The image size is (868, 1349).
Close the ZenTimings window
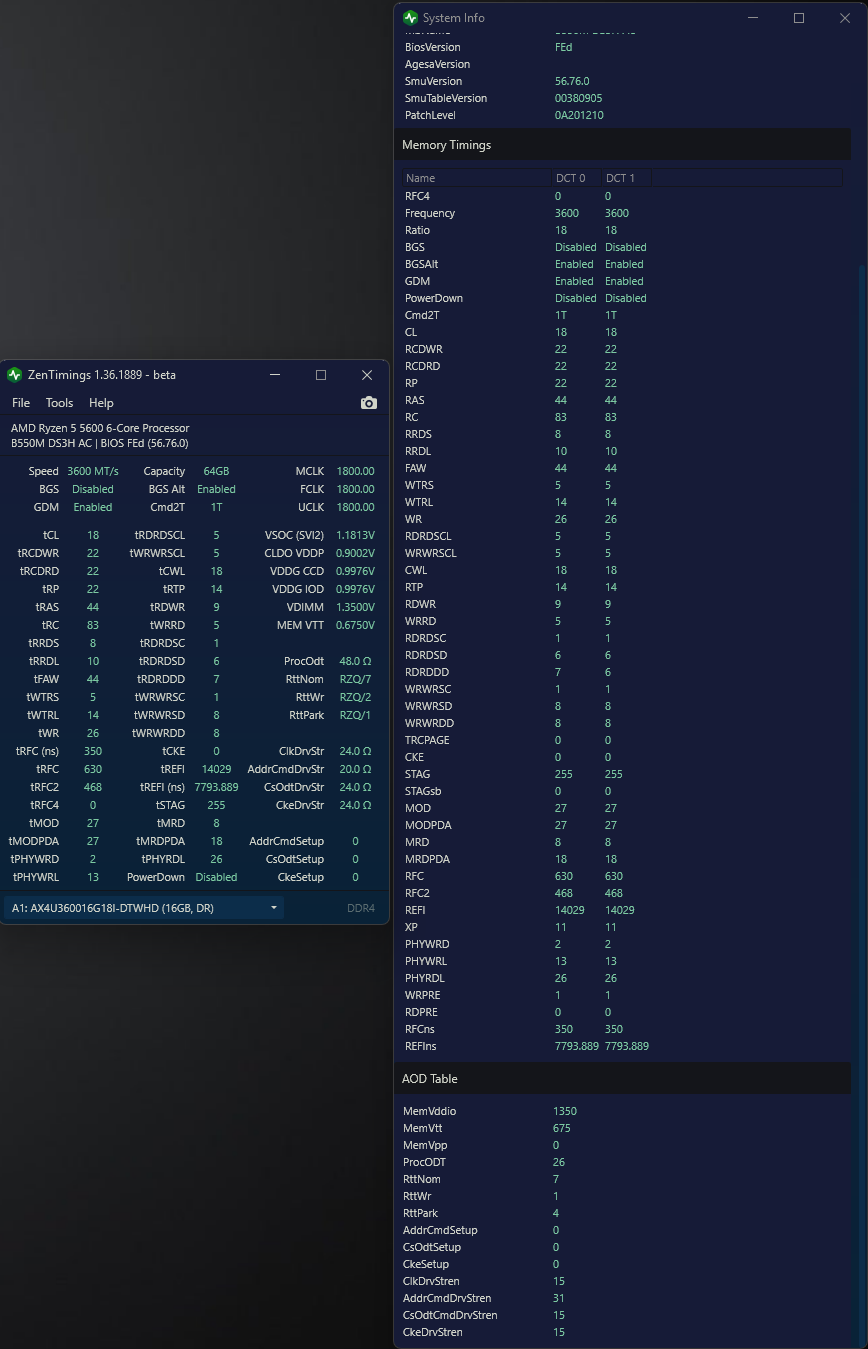pos(367,375)
